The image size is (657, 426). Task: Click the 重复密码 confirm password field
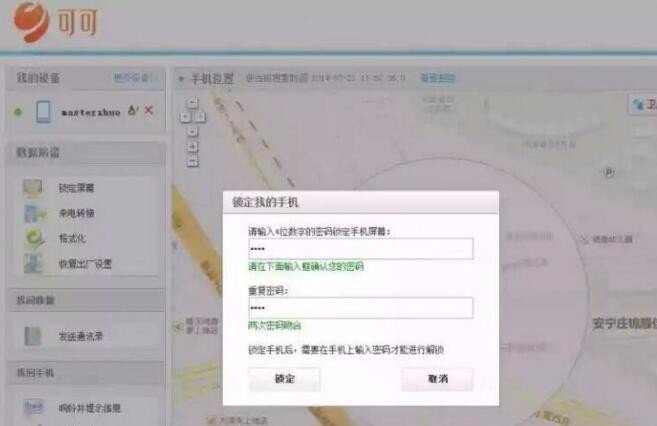pos(361,308)
